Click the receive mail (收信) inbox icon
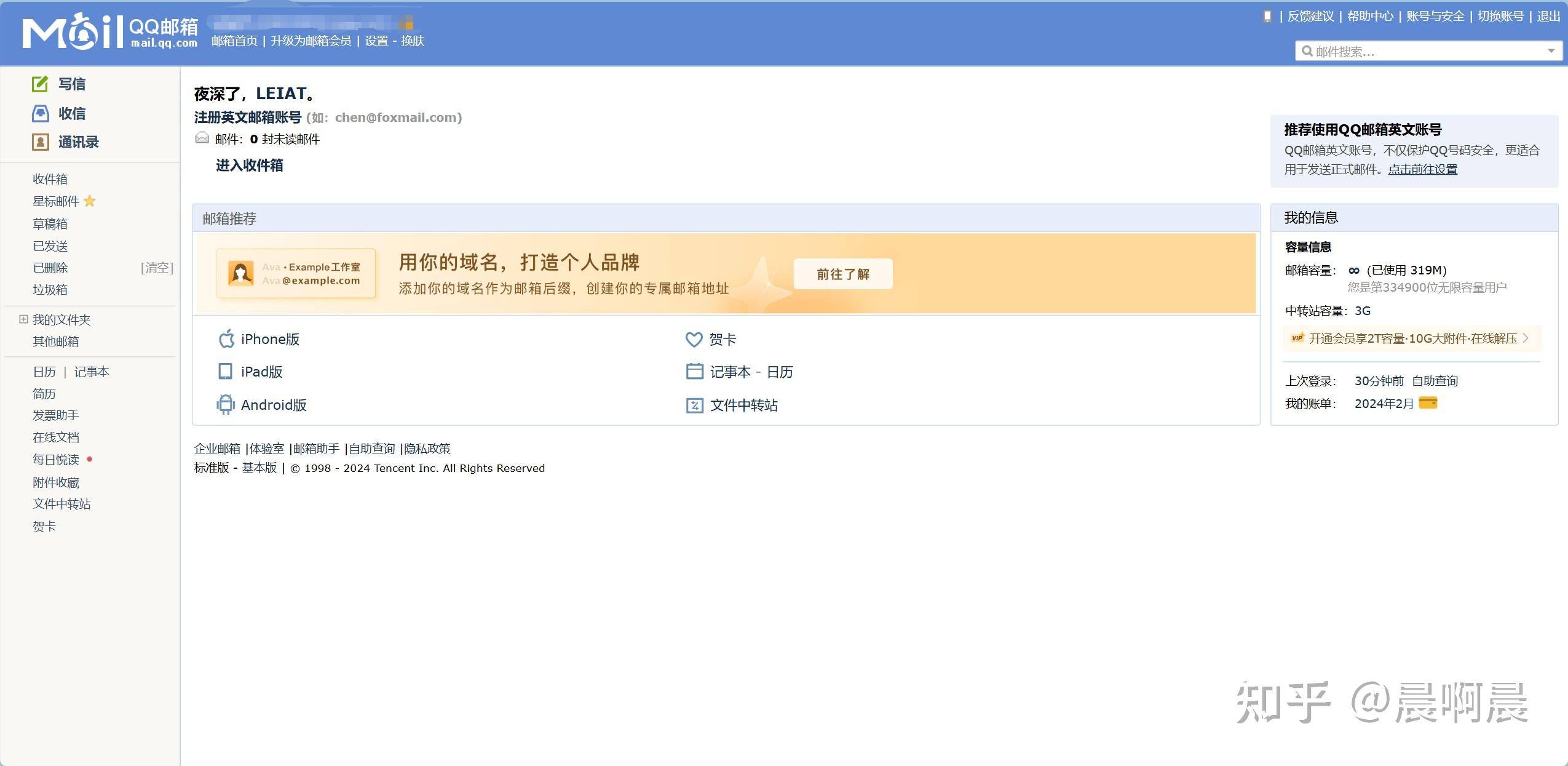The image size is (1568, 766). [40, 113]
